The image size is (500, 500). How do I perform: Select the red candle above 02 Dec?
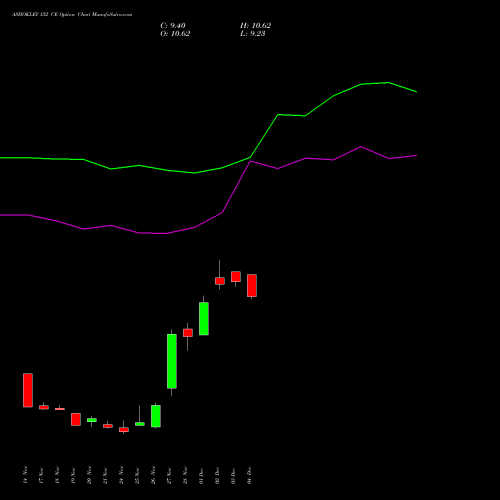[x=220, y=281]
